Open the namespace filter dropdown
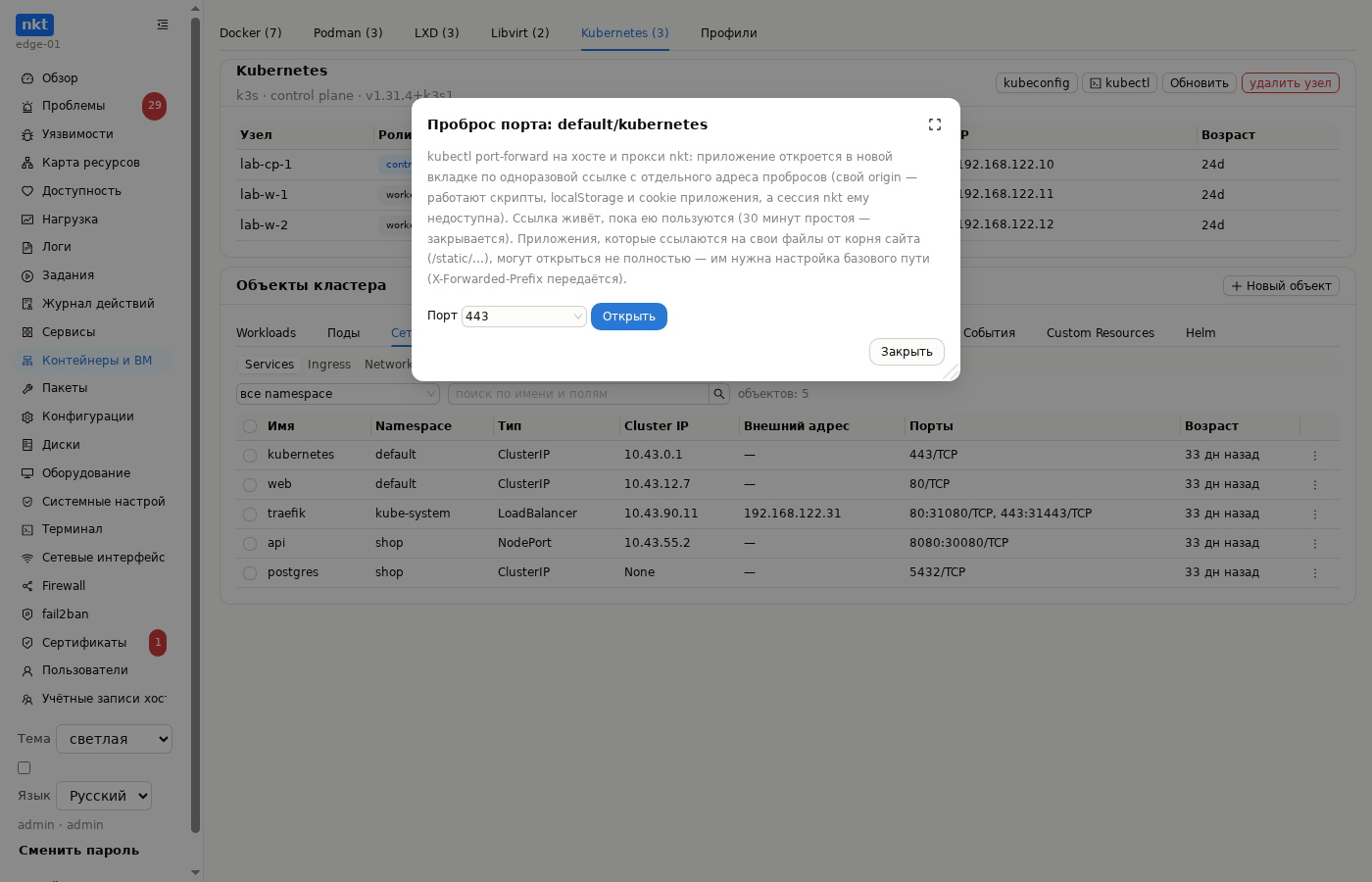 [338, 394]
